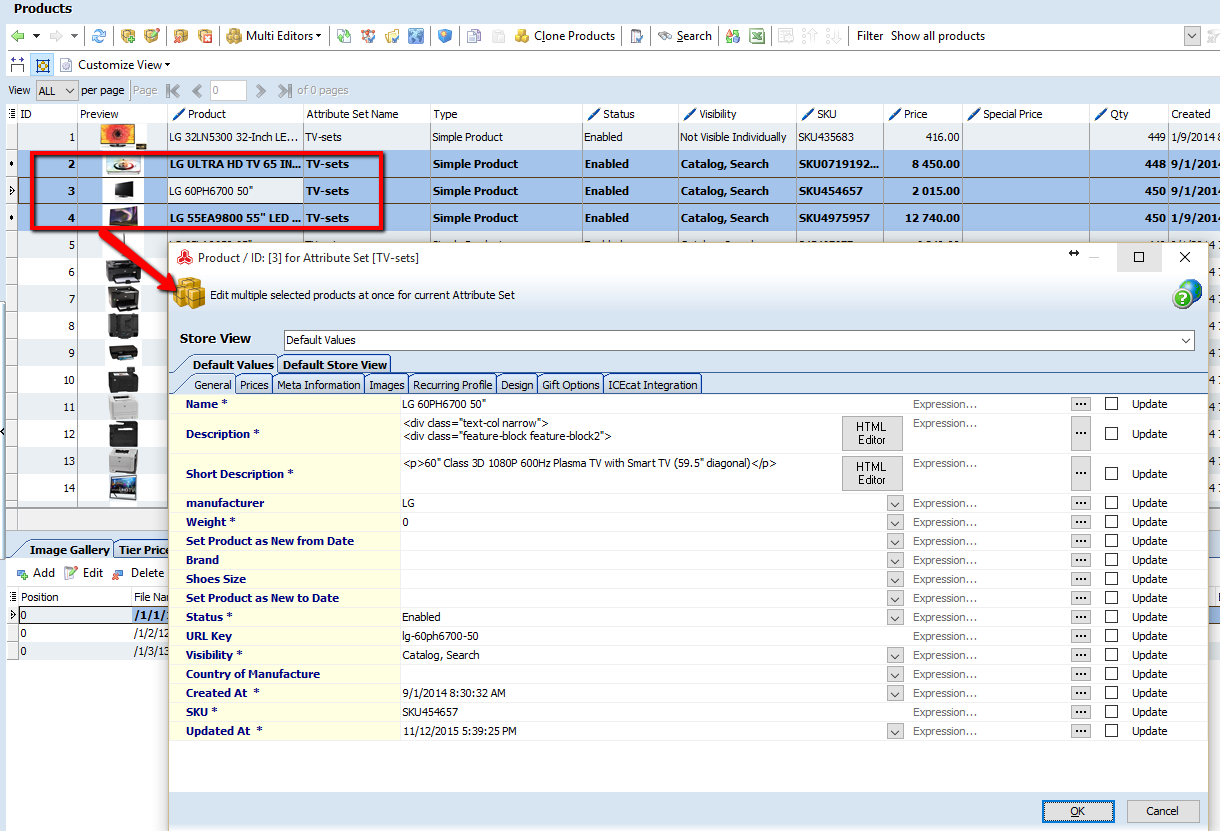
Task: Click the import/export icon beside Search
Action: coord(733,36)
